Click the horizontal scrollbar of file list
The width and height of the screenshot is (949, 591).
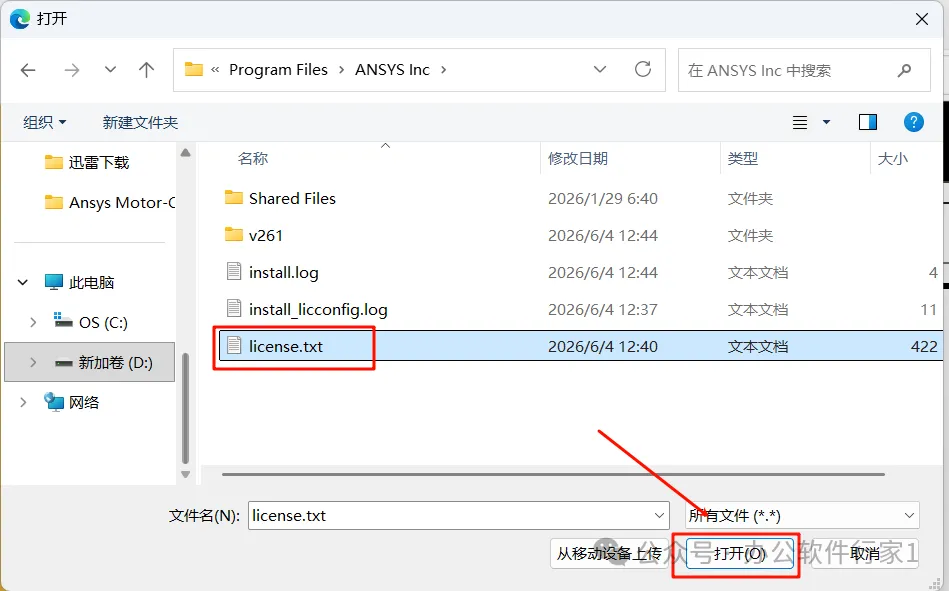553,474
